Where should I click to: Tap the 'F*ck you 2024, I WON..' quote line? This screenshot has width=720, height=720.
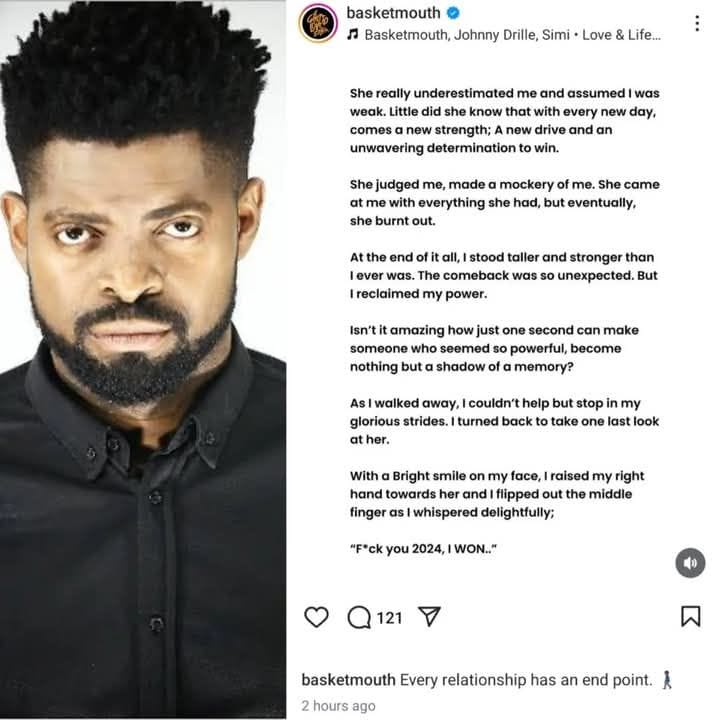pos(423,549)
